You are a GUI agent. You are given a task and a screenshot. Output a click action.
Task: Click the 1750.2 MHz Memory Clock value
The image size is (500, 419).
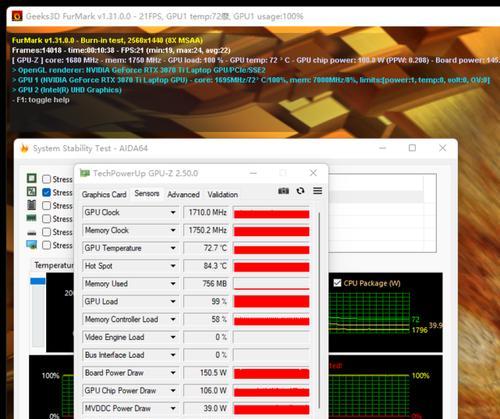coord(206,230)
